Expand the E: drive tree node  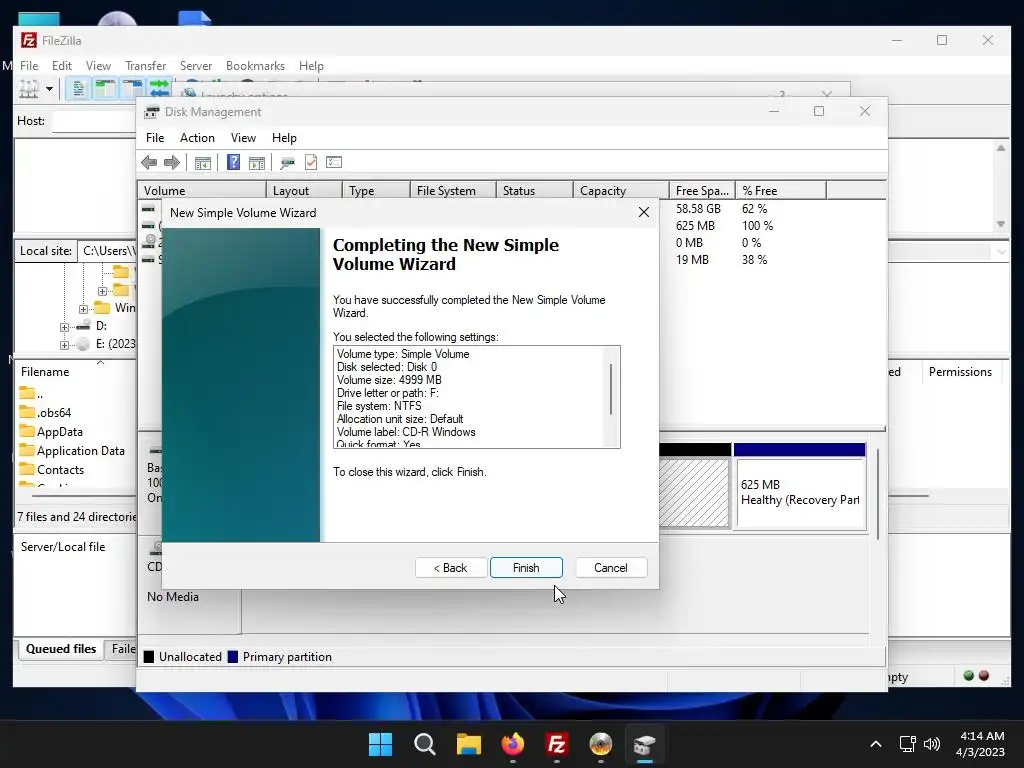[x=64, y=345]
